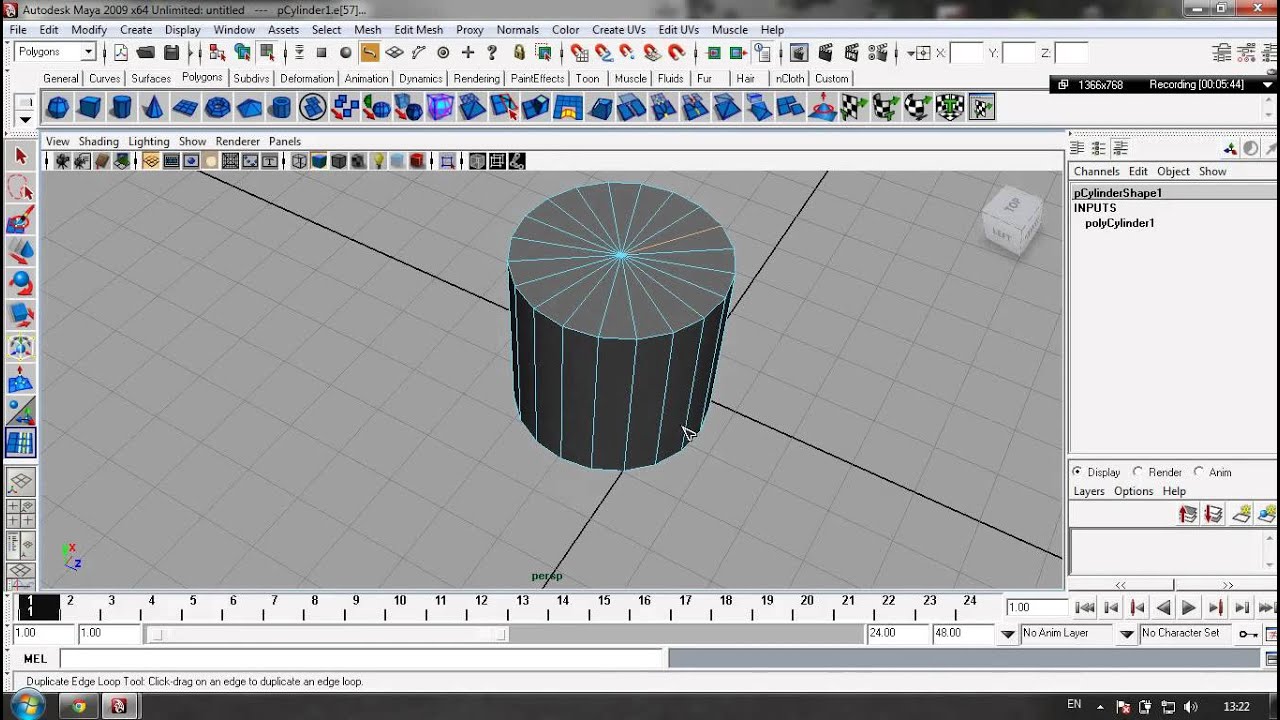Click the polygon pipe shelf icon
The width and height of the screenshot is (1280, 720).
coord(281,107)
